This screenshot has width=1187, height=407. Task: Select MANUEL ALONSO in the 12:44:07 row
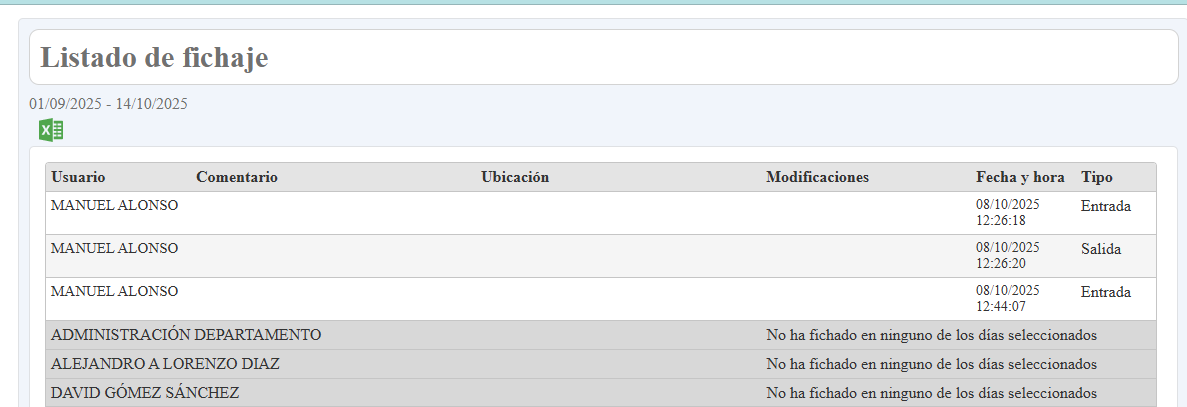pos(114,291)
